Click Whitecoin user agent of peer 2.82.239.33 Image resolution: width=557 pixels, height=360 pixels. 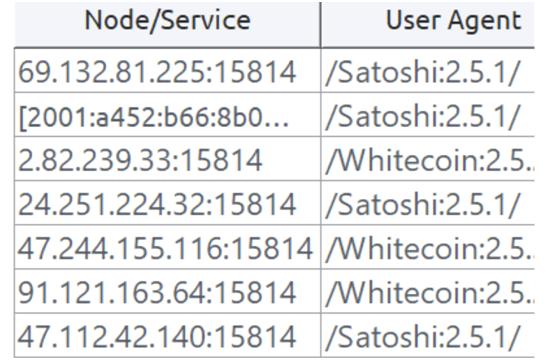[x=430, y=161]
